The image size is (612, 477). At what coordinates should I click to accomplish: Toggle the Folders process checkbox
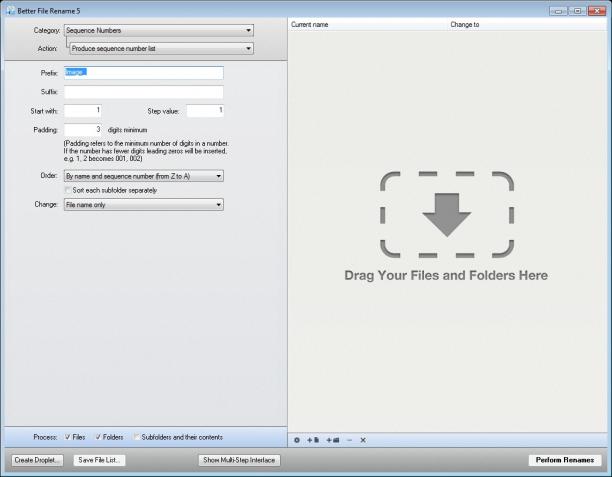tap(98, 437)
